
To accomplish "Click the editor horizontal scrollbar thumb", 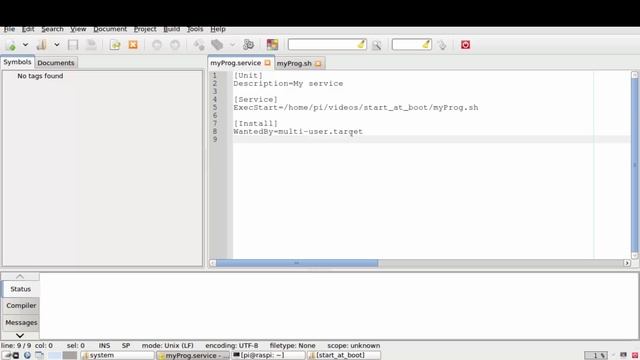I will point(297,263).
